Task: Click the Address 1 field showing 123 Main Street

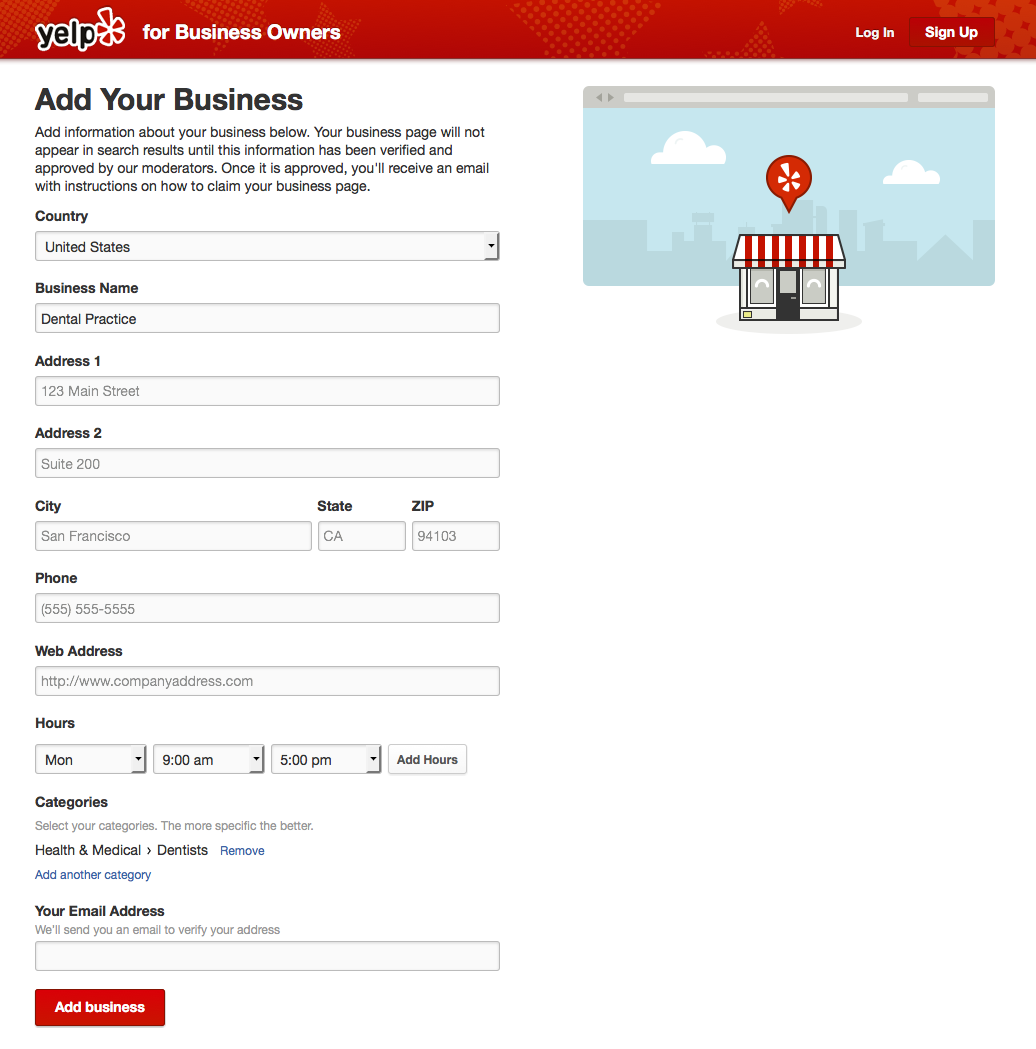Action: click(x=267, y=390)
